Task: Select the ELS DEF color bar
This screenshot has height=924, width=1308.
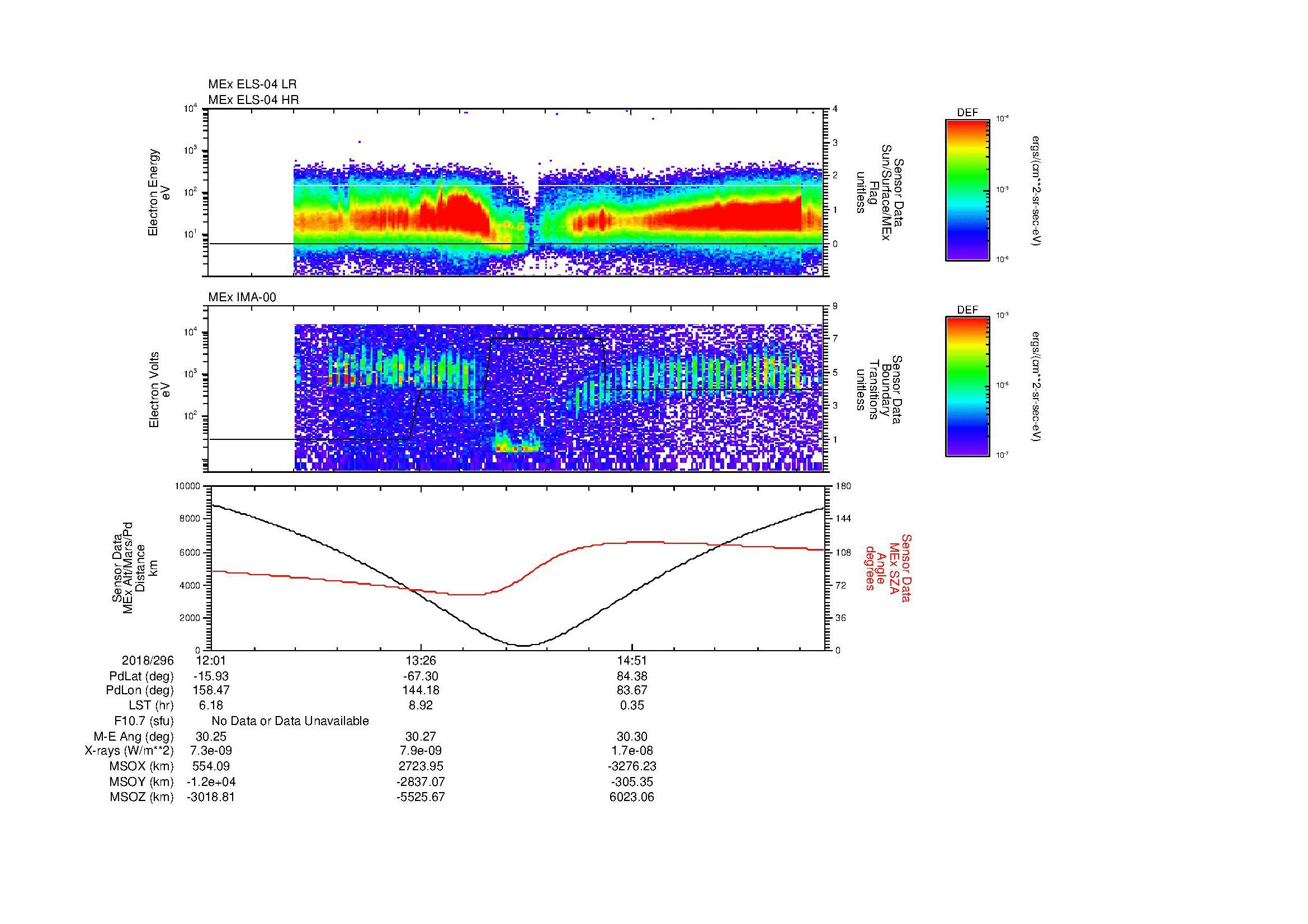Action: (x=967, y=189)
